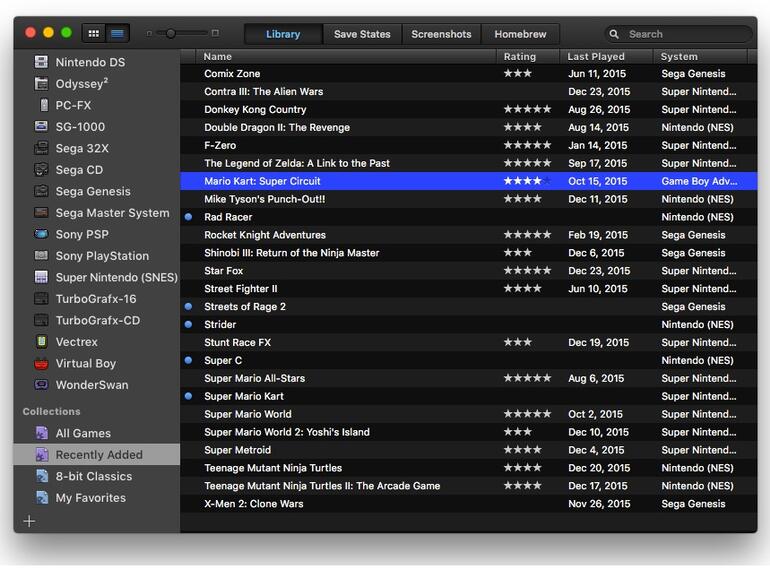
Task: Sort by the Rating column header
Action: pyautogui.click(x=528, y=56)
